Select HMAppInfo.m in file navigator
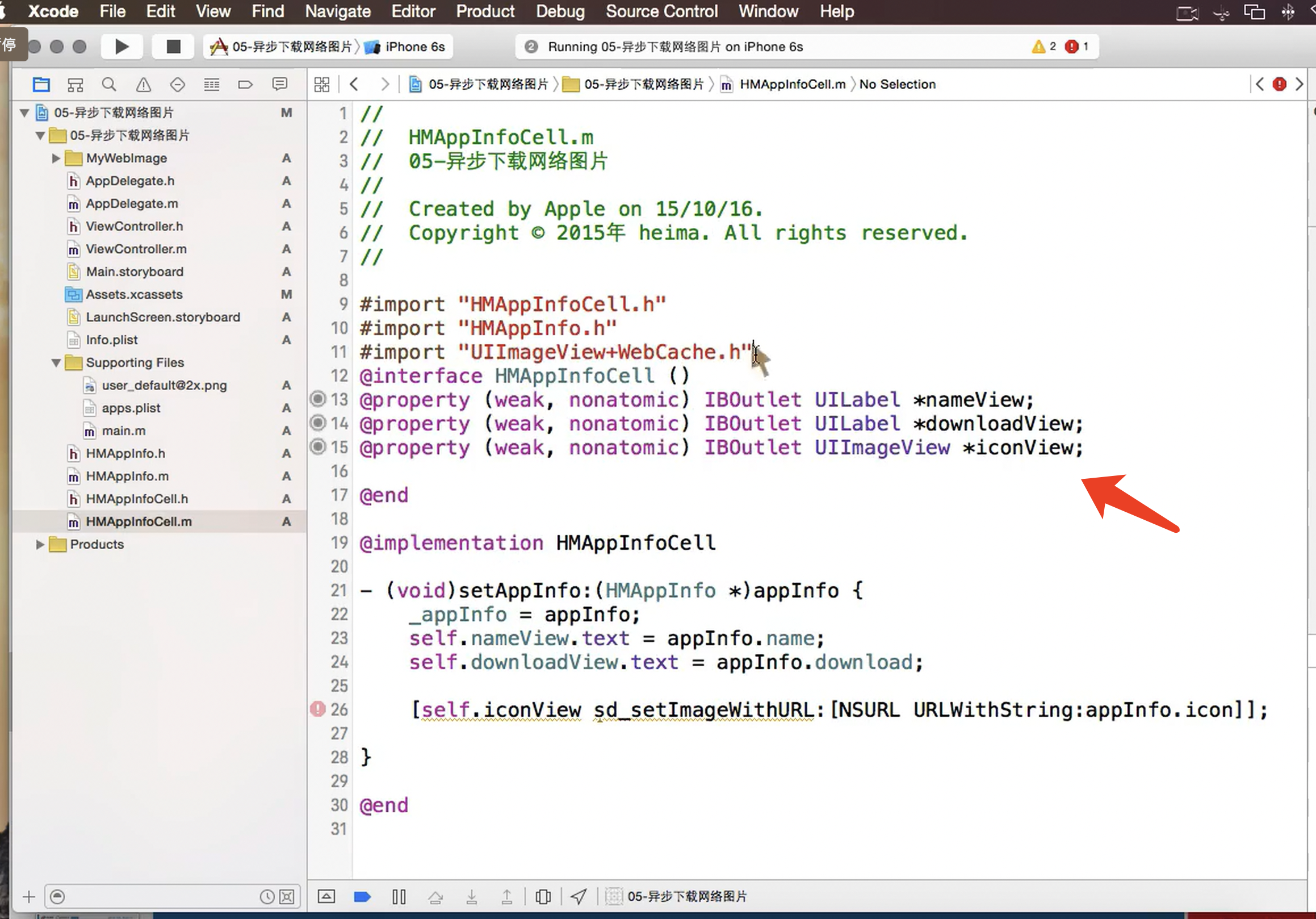Screen dimensions: 1316x919 click(127, 477)
